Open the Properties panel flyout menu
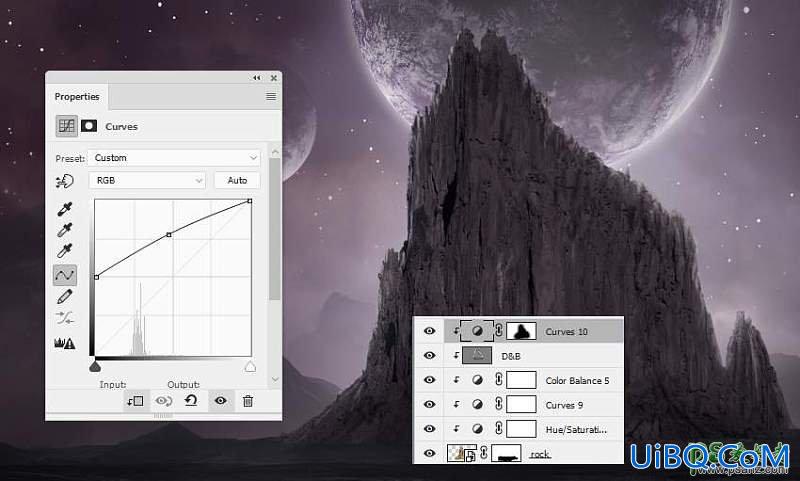Screen dimensions: 800x481 pyautogui.click(x=271, y=96)
